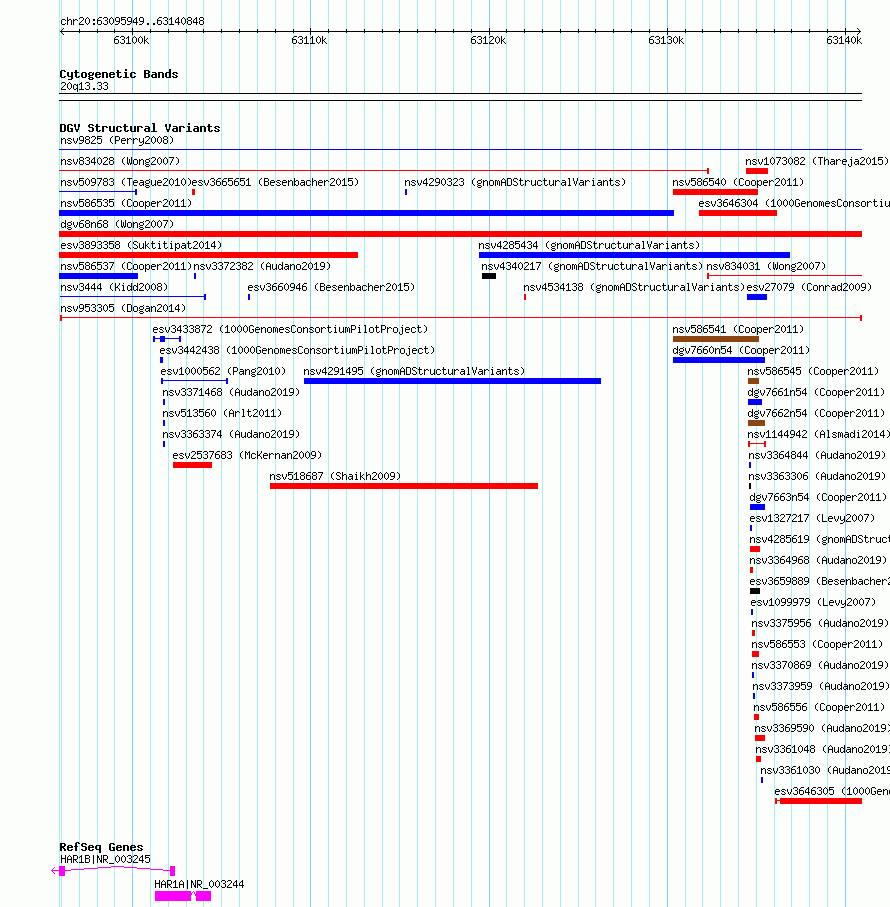The image size is (890, 907).
Task: Click the DGV Structural Variants track title
Action: [x=139, y=128]
